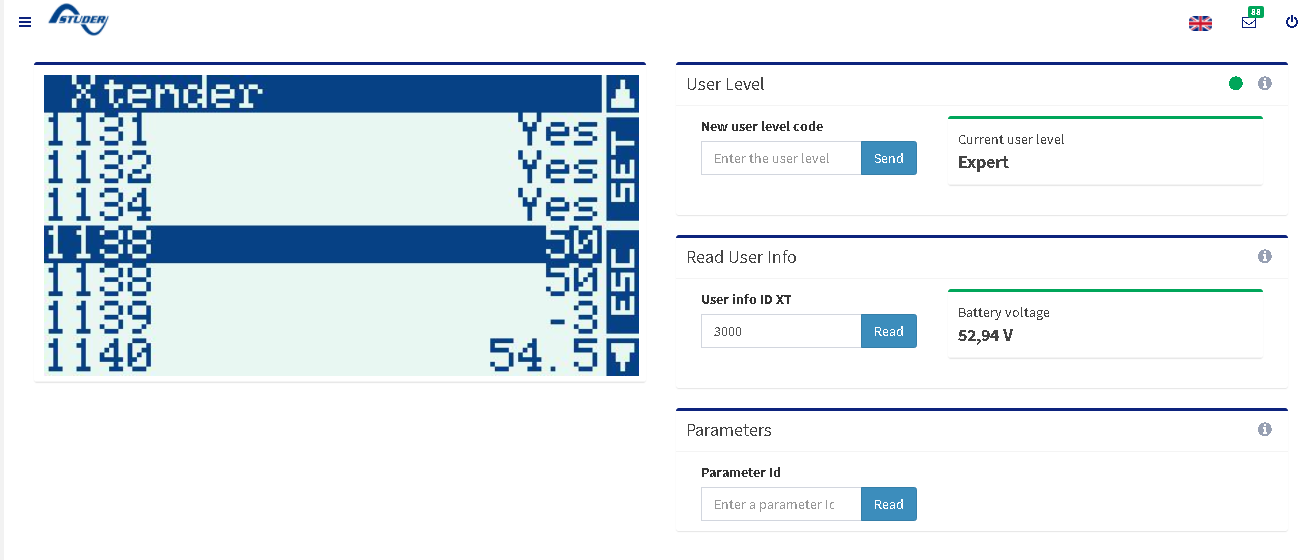Viewport: 1308px width, 560px height.
Task: Focus the Parameter Id input field
Action: coord(781,504)
